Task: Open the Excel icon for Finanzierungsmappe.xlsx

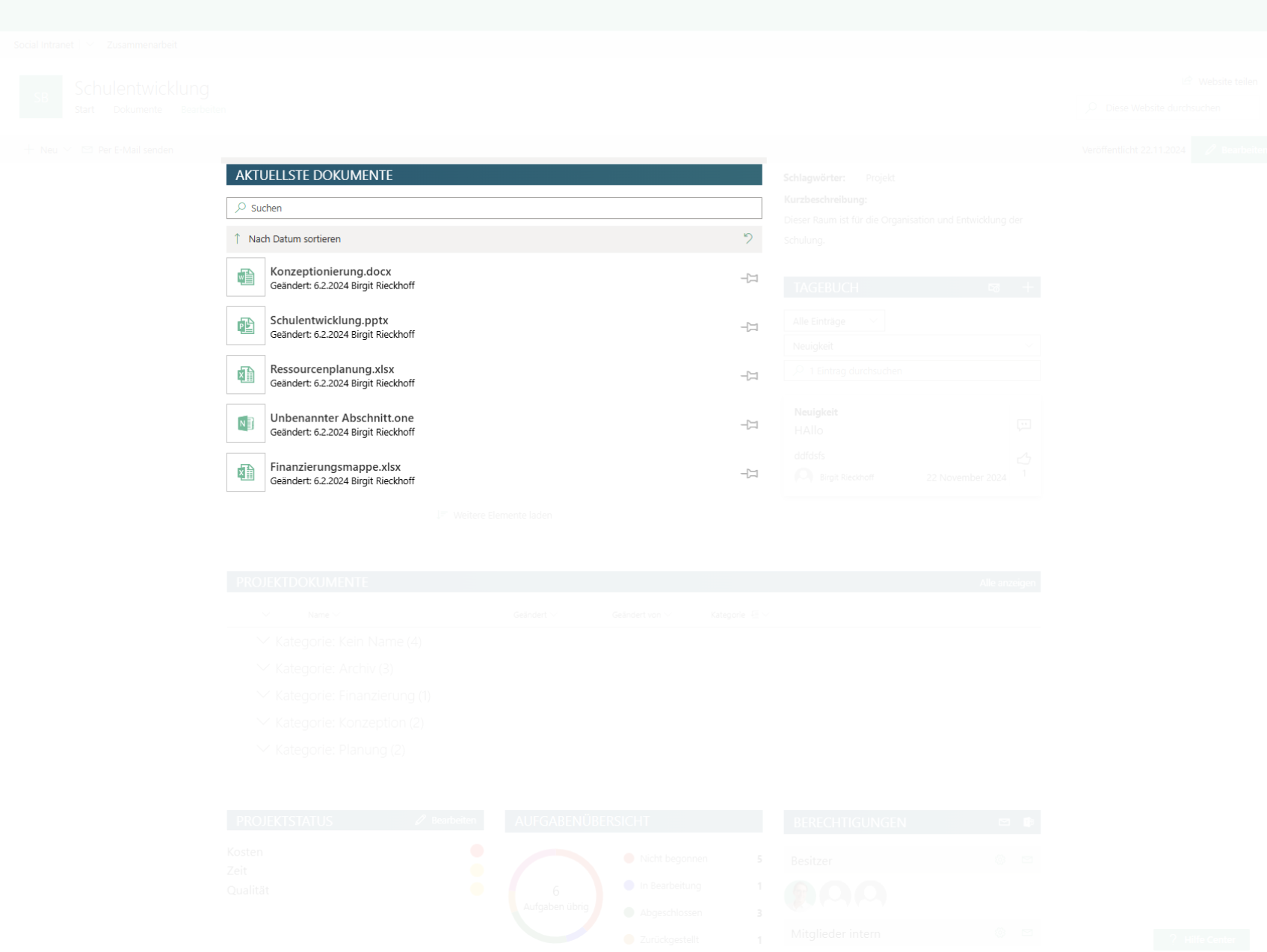Action: pyautogui.click(x=246, y=472)
